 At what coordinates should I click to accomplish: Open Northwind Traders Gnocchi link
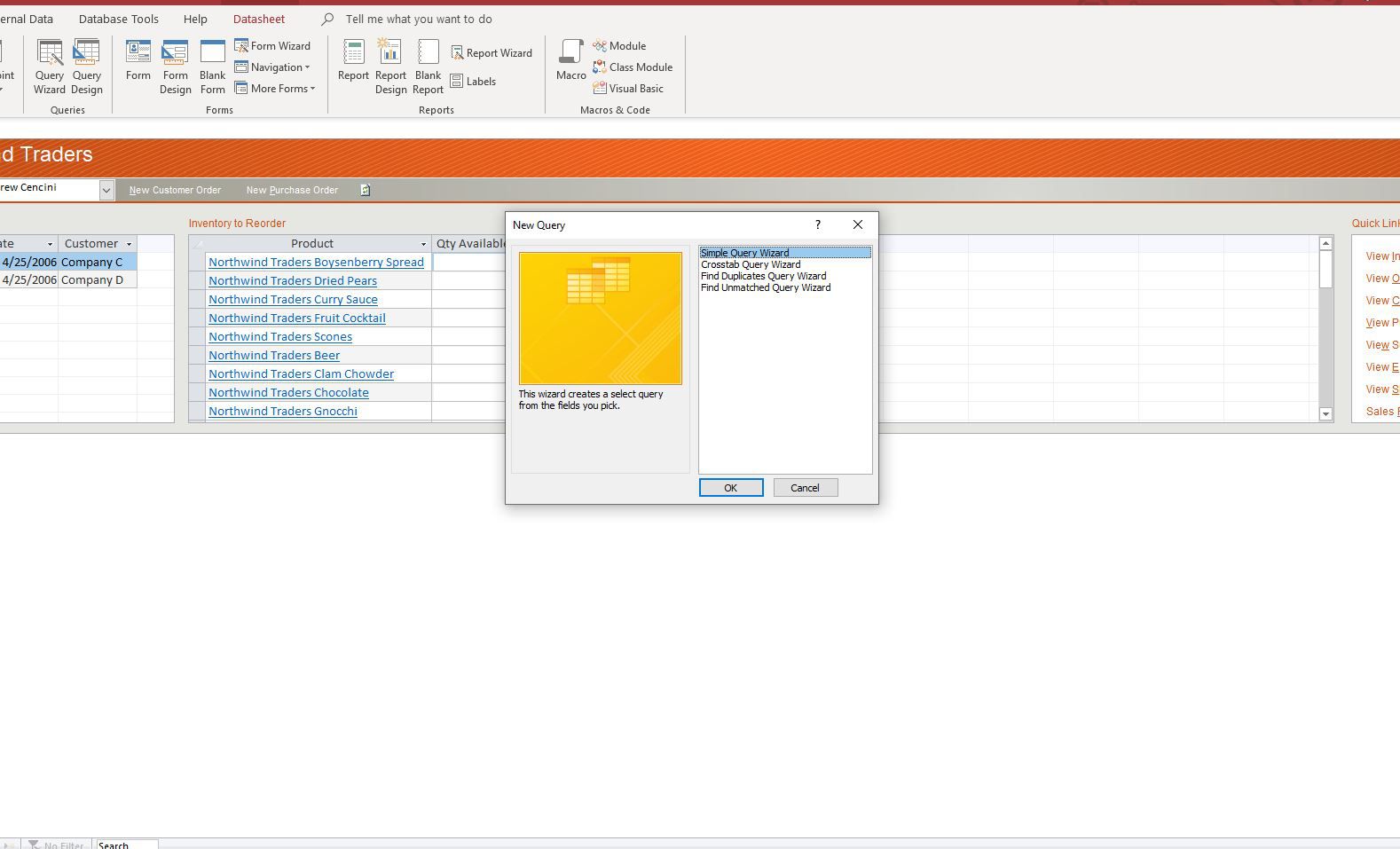click(283, 411)
